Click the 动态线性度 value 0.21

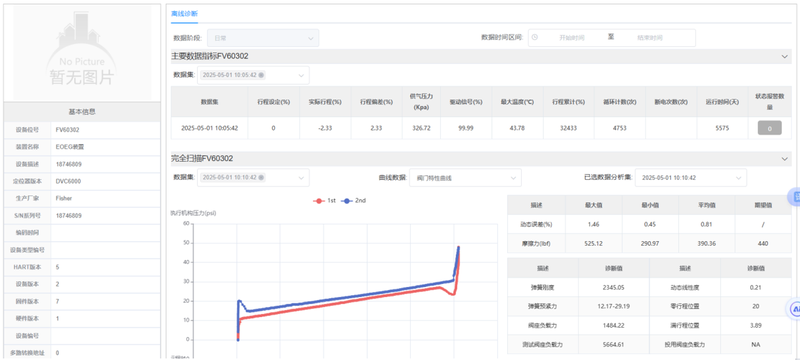[x=756, y=287]
